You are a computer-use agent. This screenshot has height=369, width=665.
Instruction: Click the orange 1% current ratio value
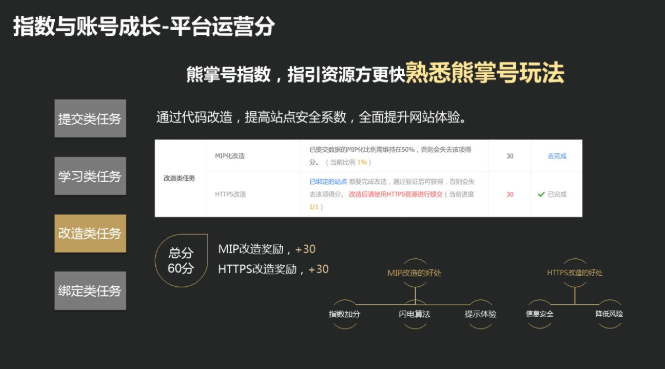(362, 162)
